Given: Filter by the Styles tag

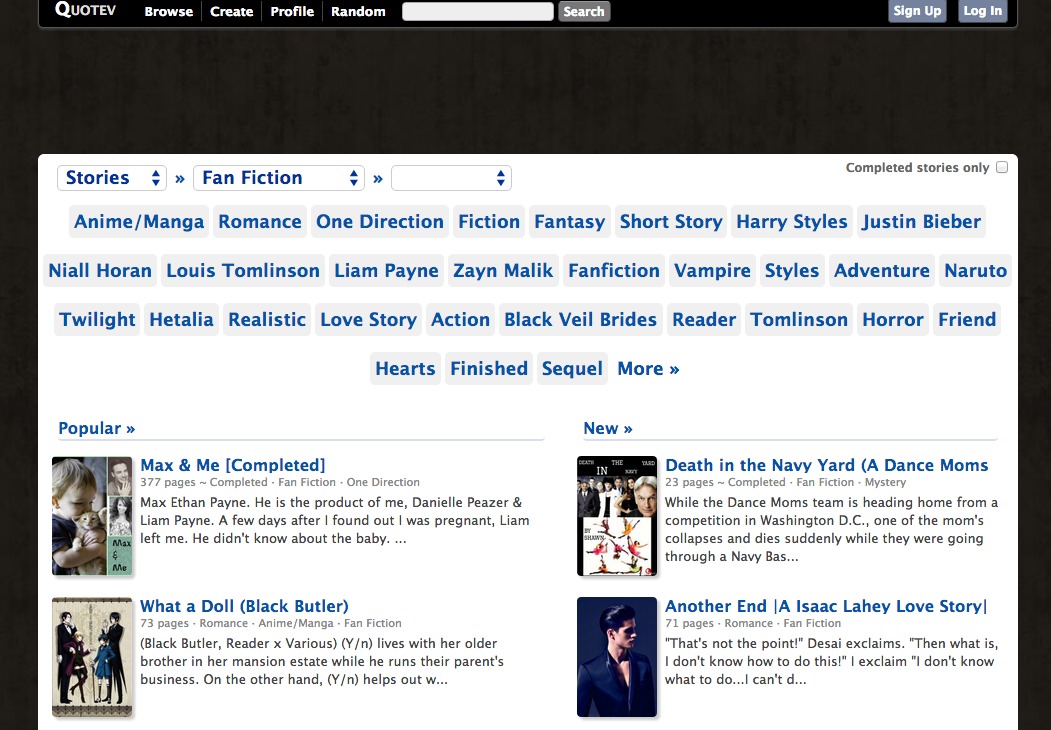Looking at the screenshot, I should [x=792, y=270].
